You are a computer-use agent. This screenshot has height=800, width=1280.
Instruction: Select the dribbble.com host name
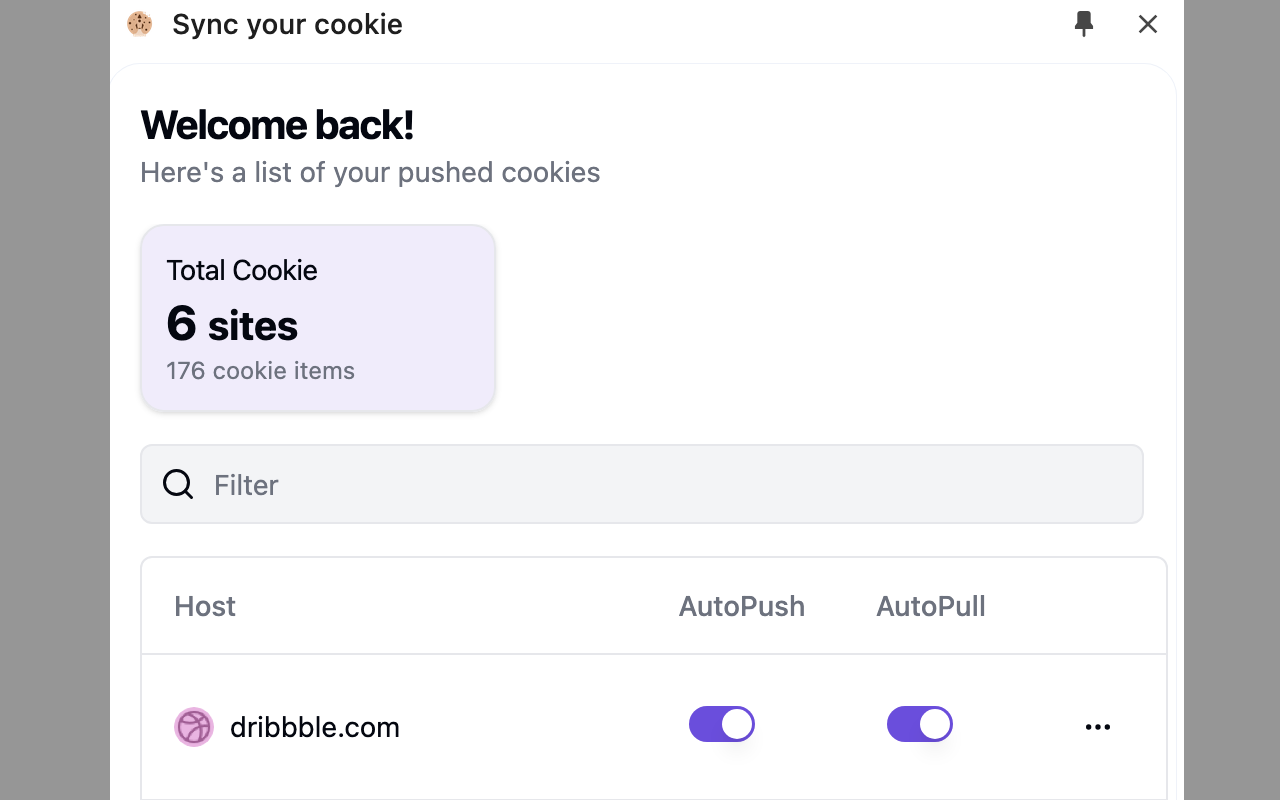click(x=315, y=727)
